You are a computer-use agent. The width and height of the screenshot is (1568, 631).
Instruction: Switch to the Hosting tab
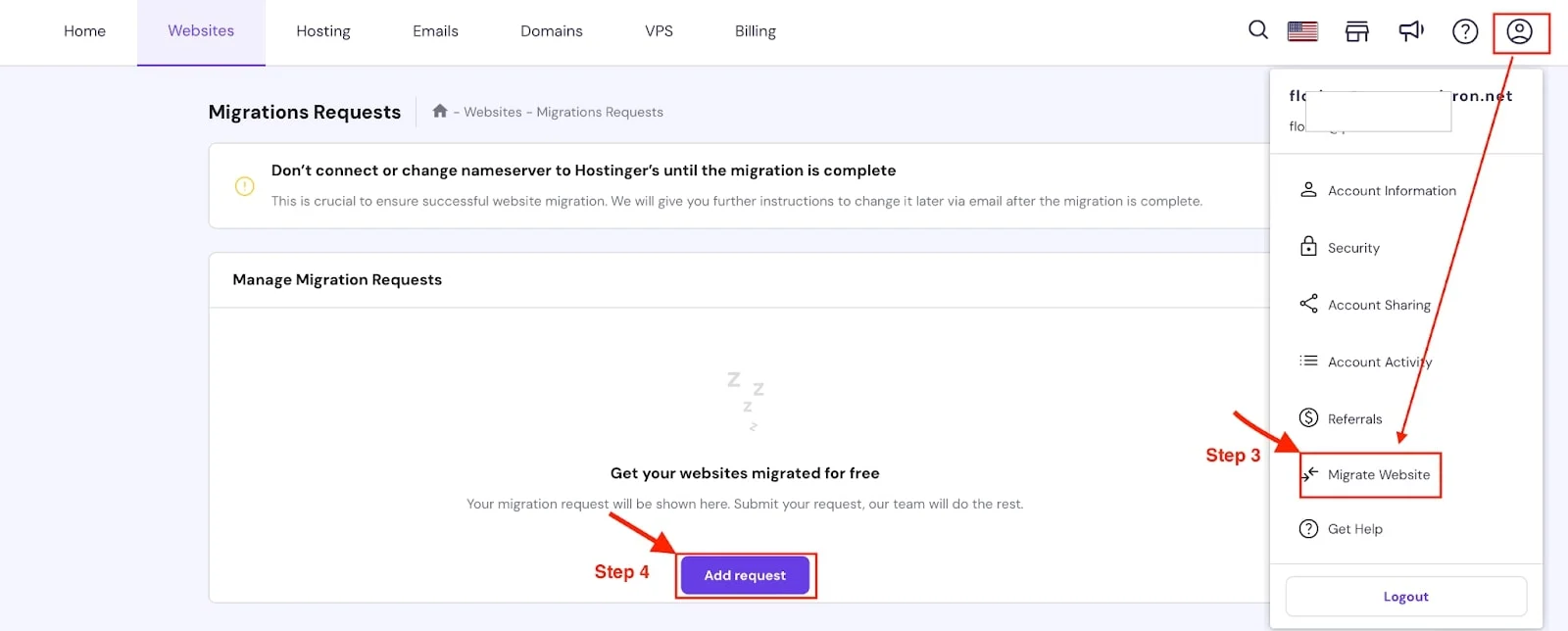[323, 30]
